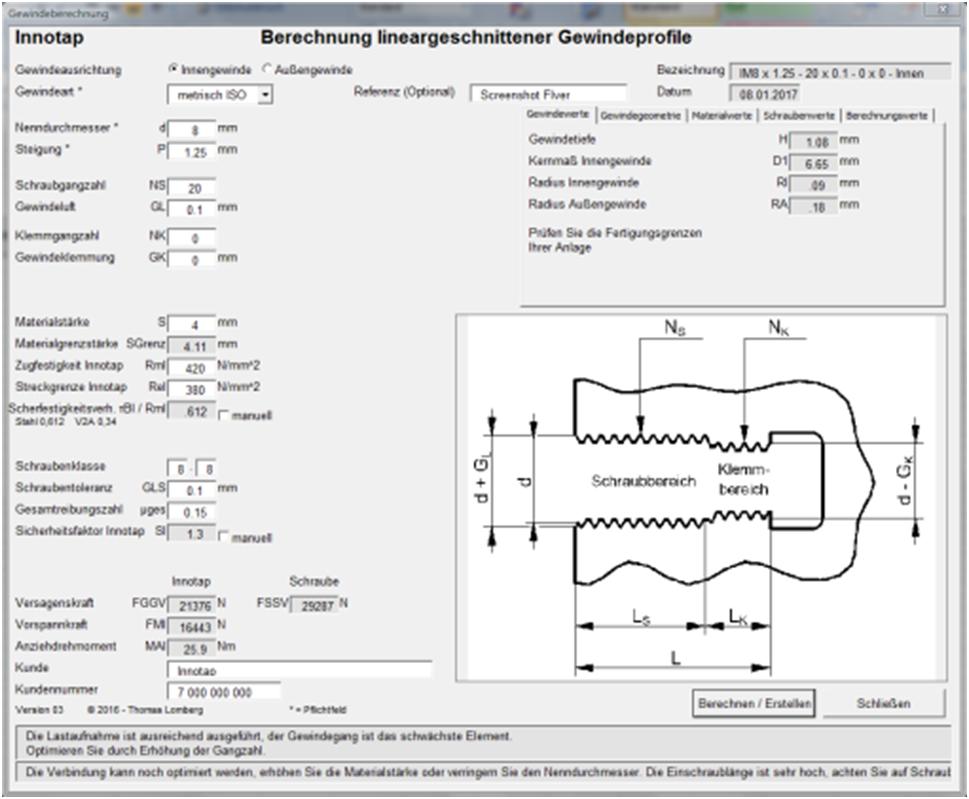
Task: Click the Referenz (Optional) text field
Action: (x=548, y=95)
